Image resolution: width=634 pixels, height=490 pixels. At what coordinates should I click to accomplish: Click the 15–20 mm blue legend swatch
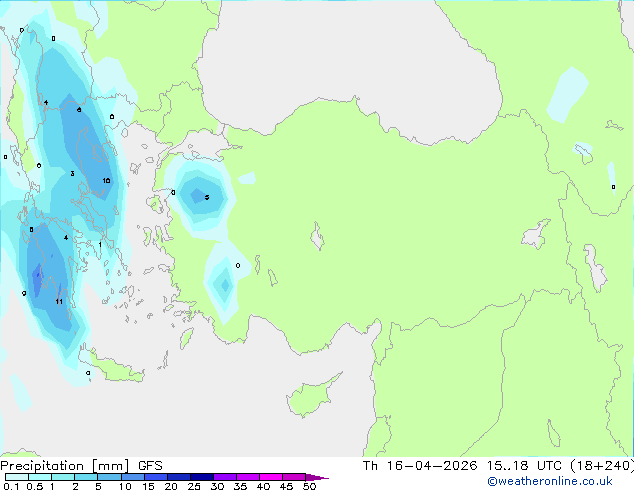[156, 477]
